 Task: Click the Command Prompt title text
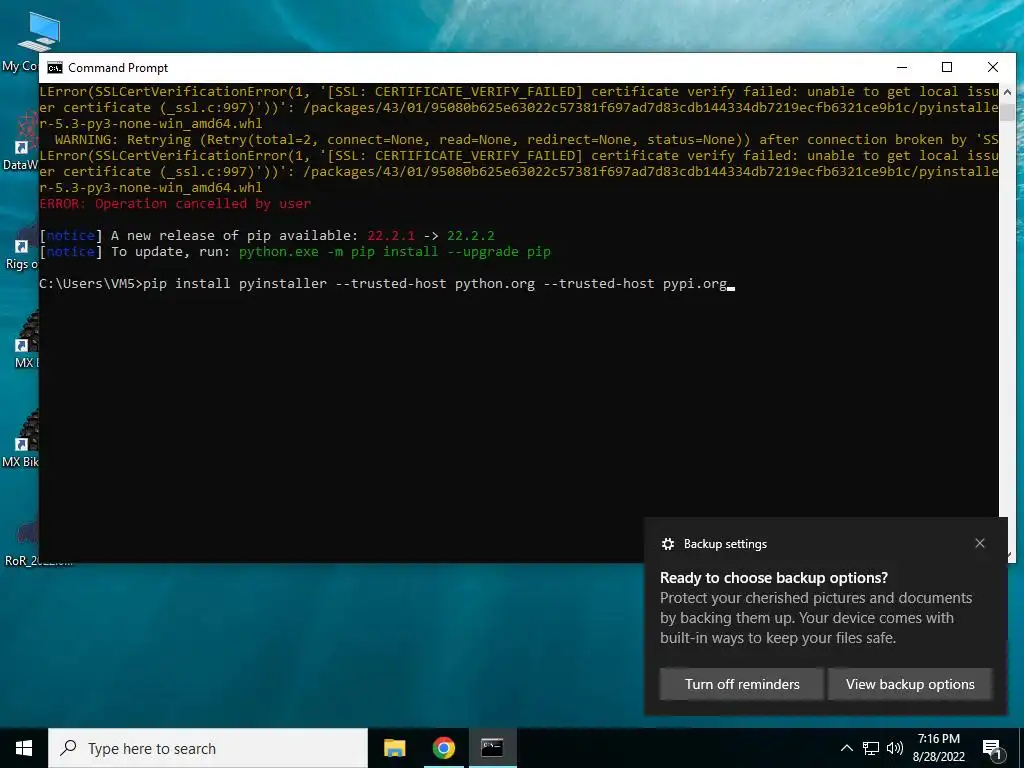pyautogui.click(x=118, y=68)
